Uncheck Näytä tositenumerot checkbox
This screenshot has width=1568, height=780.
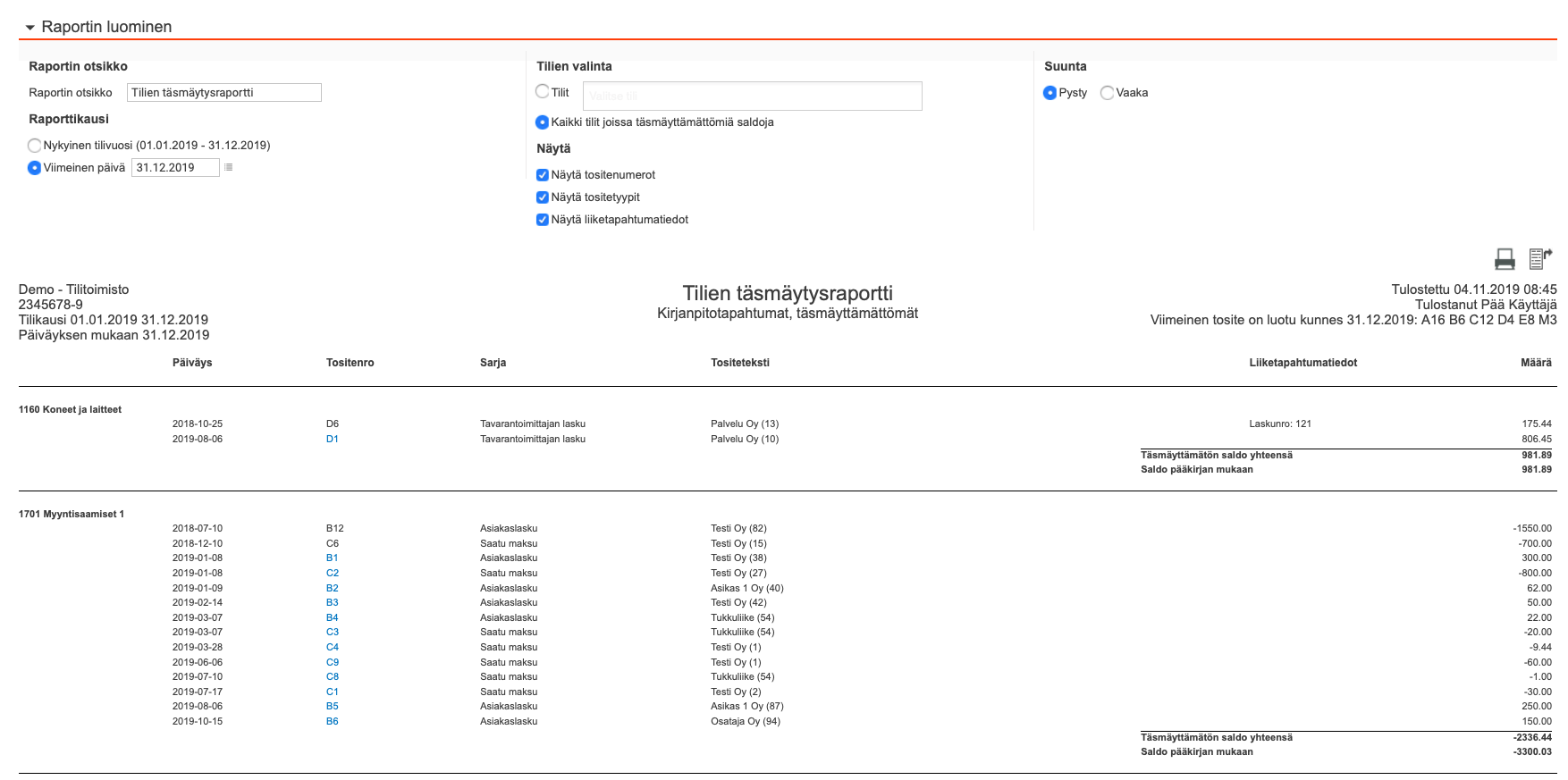[x=543, y=175]
